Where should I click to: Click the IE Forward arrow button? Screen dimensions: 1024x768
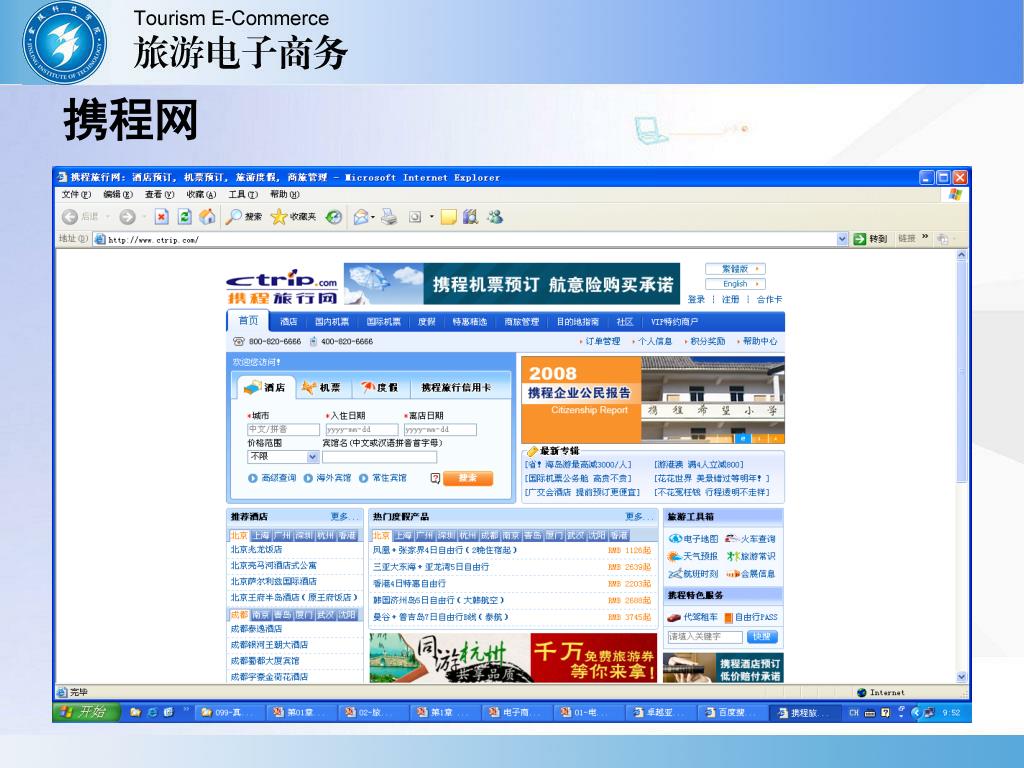[127, 217]
